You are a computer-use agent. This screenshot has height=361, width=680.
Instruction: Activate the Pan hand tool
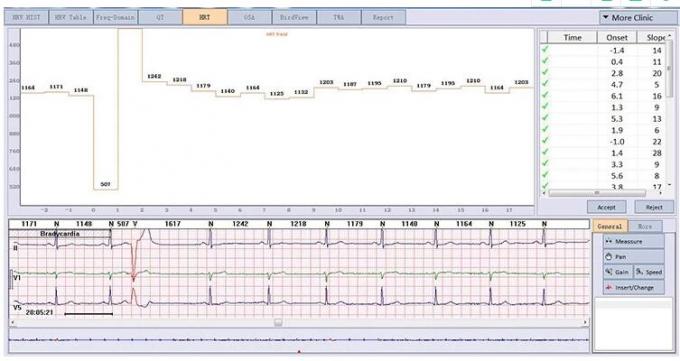[x=633, y=256]
